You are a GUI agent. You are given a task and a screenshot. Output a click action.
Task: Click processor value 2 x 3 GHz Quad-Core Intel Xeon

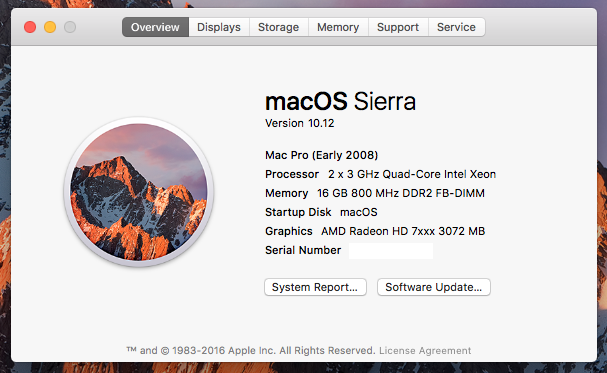coord(412,174)
